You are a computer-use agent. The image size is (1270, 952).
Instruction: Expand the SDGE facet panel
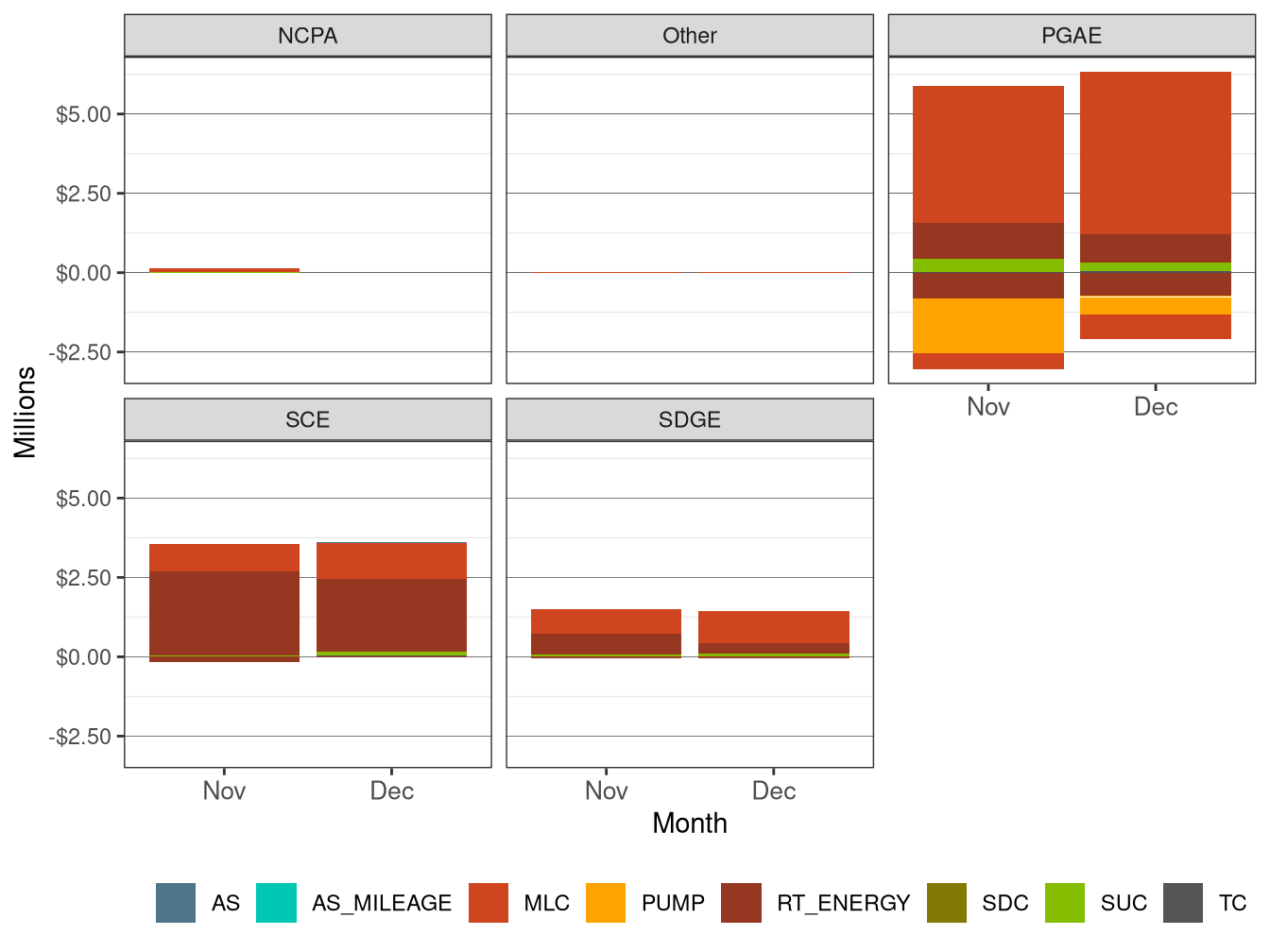point(689,419)
